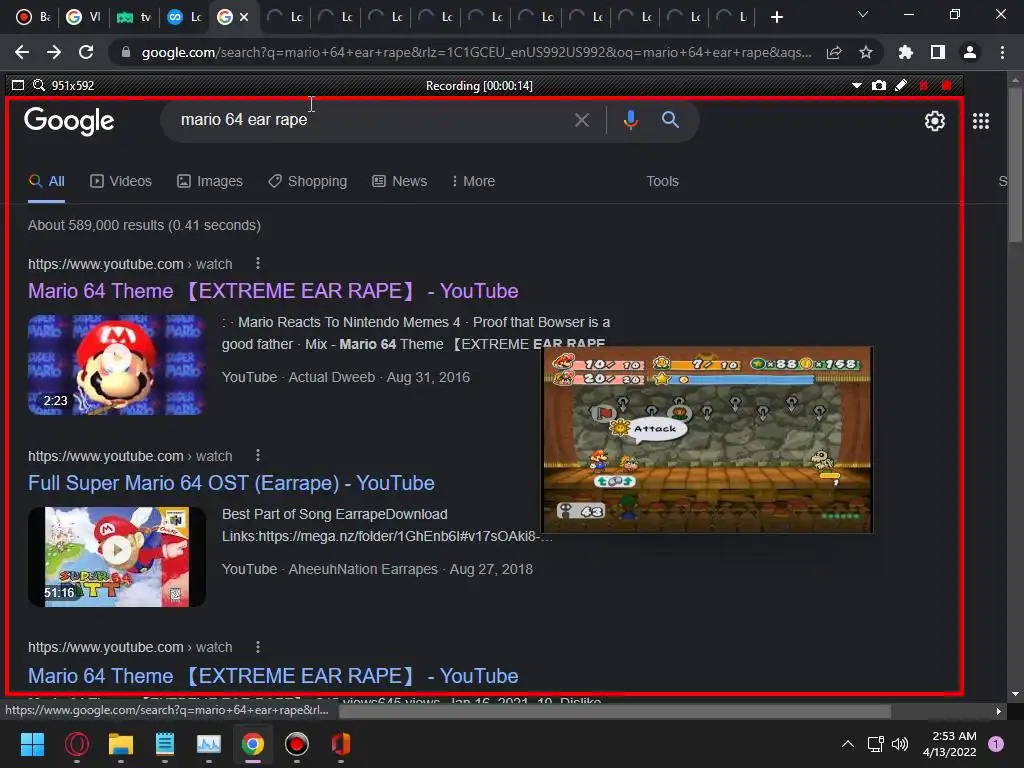1024x768 pixels.
Task: Bookmark this page with the star icon
Action: pos(866,52)
